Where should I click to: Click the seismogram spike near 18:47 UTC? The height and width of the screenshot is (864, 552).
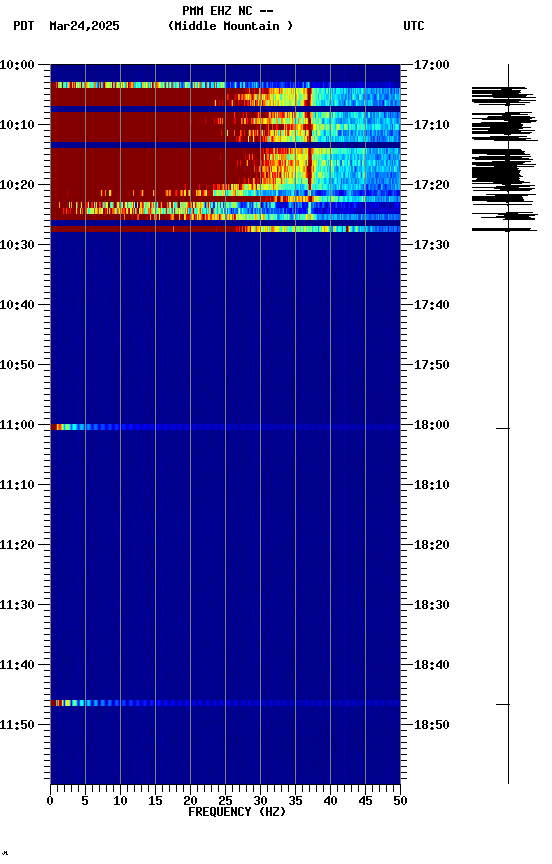point(503,704)
